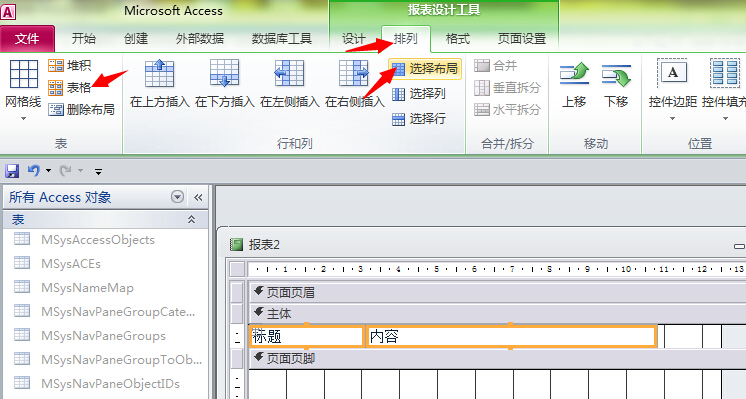Screen dimensions: 746x399
Task: Click the Insert Left (在左侧插入) icon
Action: pos(289,74)
